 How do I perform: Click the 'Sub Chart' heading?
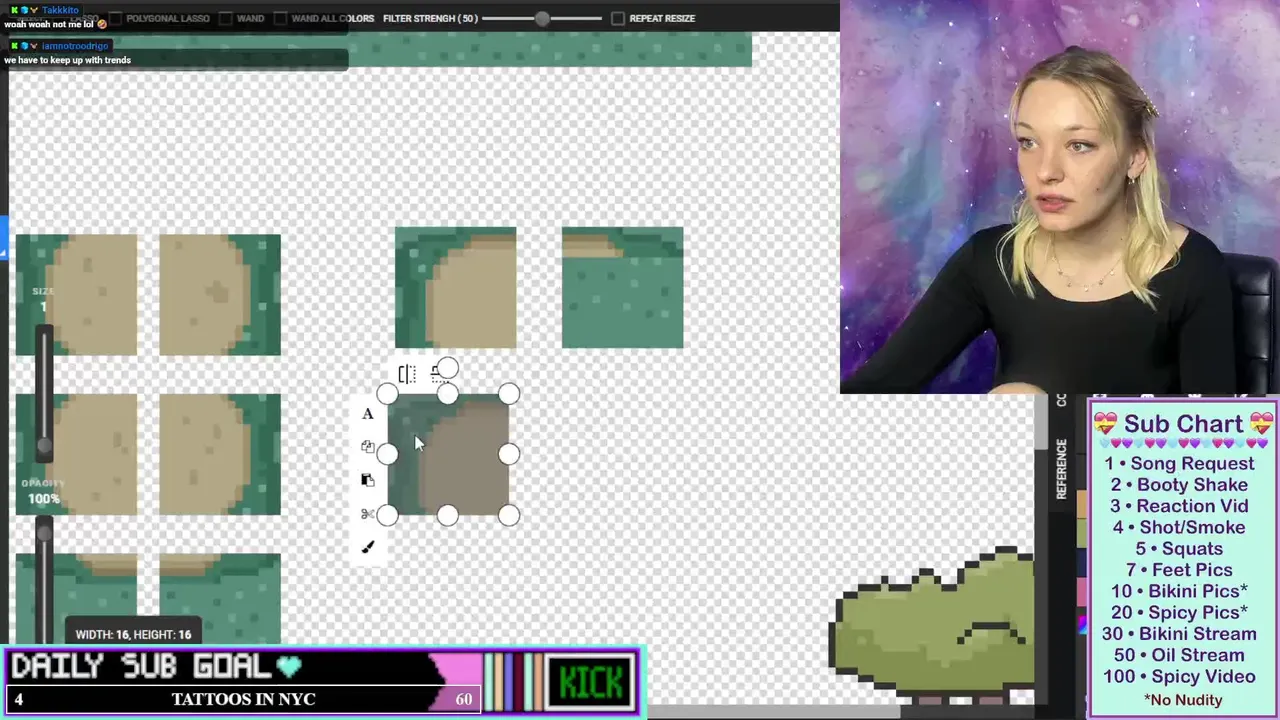pos(1183,424)
